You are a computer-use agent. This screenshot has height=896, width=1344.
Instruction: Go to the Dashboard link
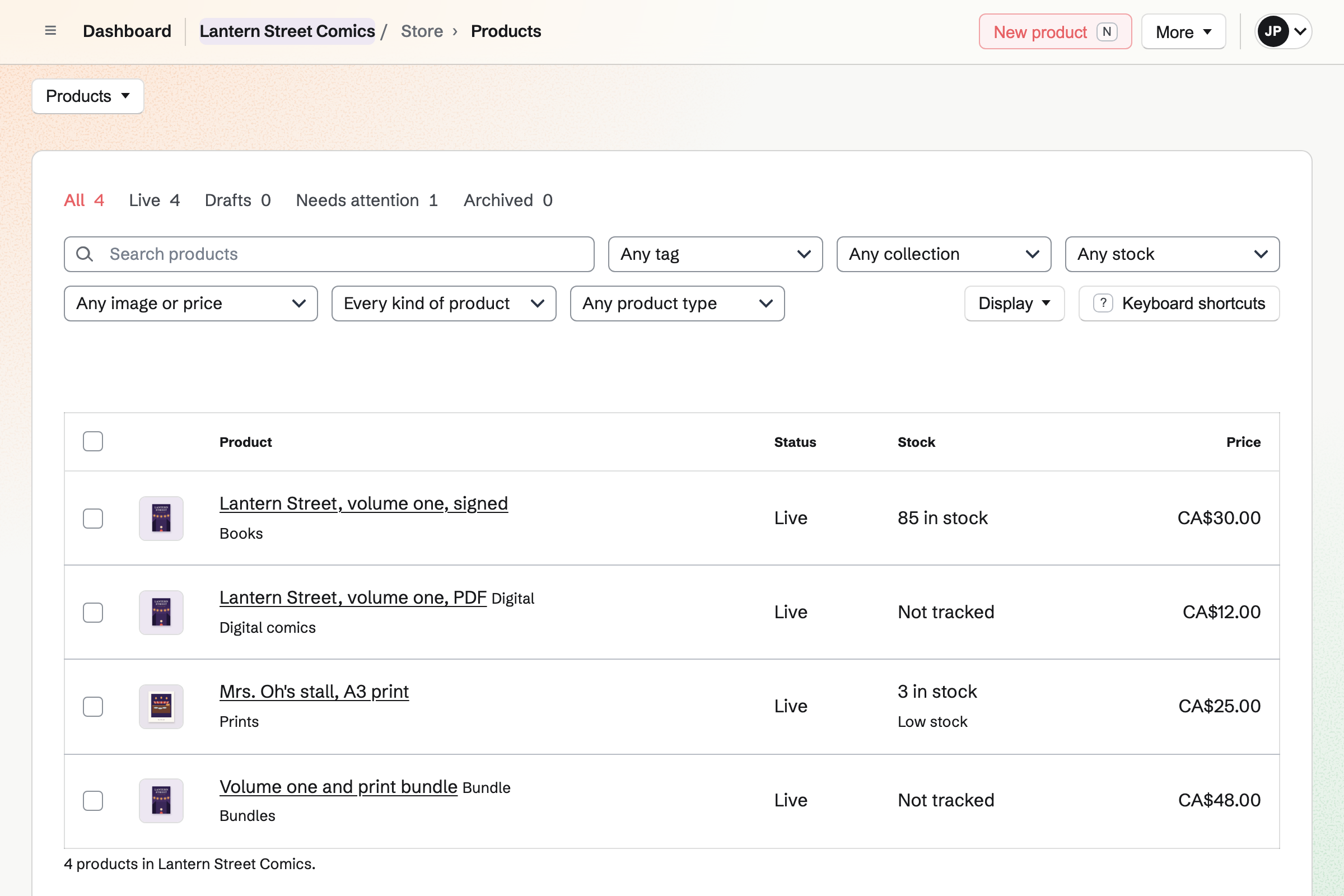click(x=127, y=31)
